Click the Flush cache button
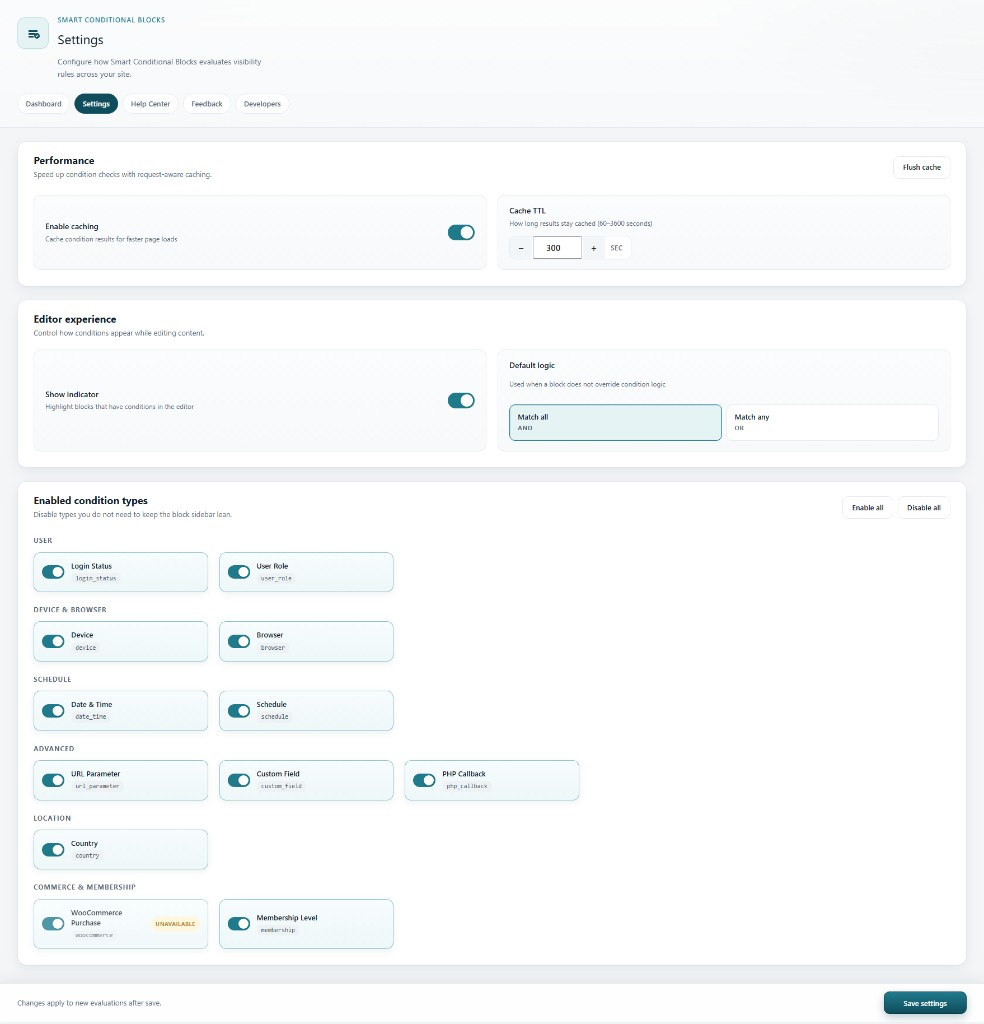Screen dimensions: 984x1024 coord(921,167)
